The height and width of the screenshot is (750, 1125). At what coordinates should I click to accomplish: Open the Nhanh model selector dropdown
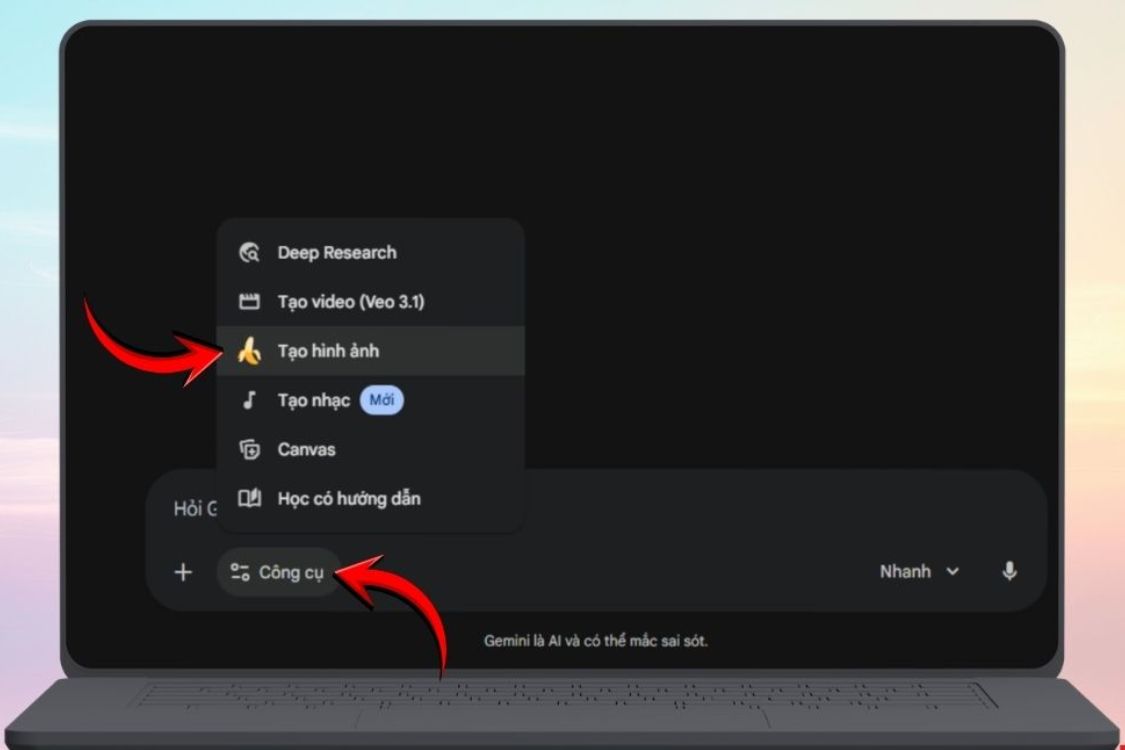click(917, 571)
